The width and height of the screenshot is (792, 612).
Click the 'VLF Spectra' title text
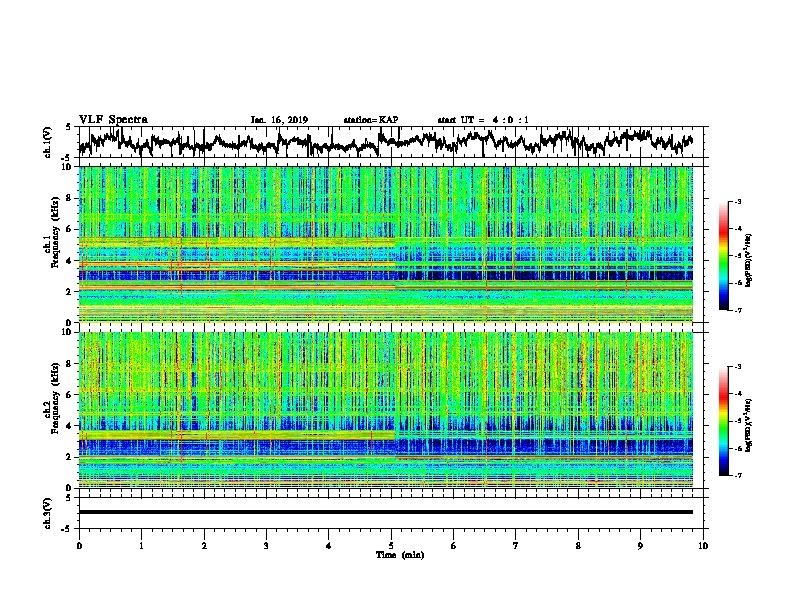point(113,120)
